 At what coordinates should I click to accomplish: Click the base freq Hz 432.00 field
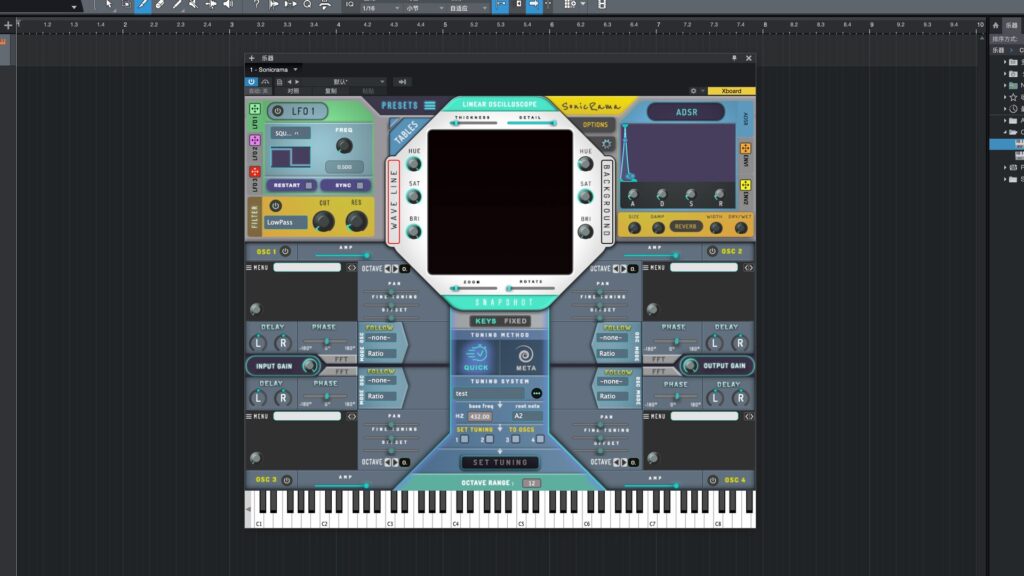pos(480,417)
